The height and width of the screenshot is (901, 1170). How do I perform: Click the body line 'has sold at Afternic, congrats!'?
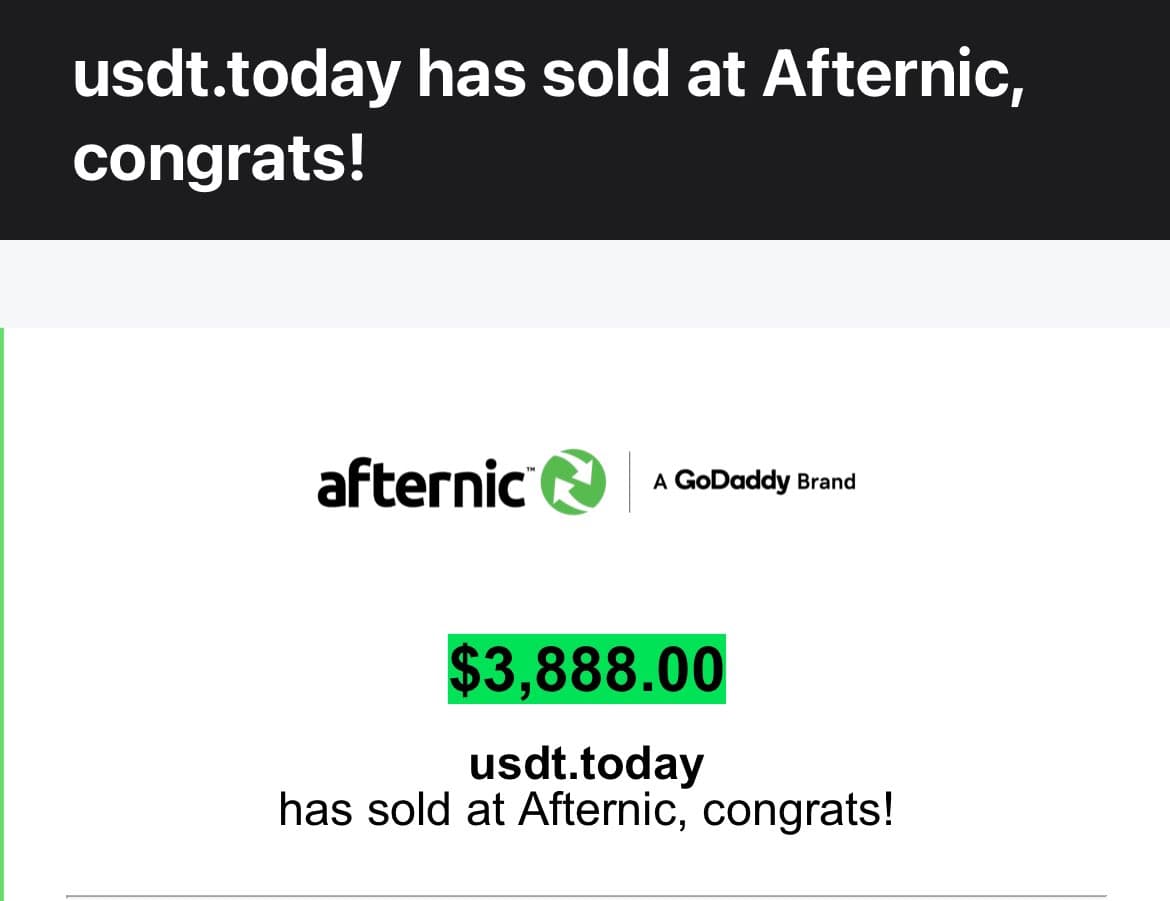[586, 810]
